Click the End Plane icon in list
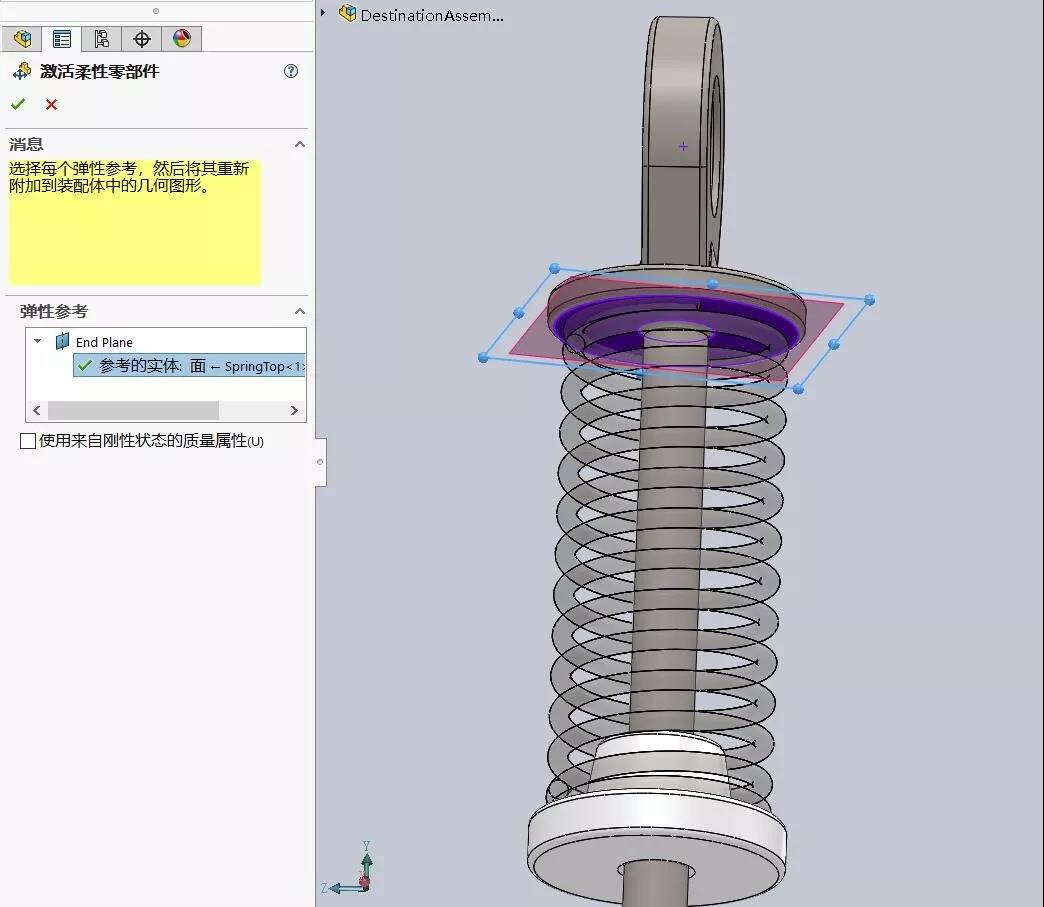Image resolution: width=1044 pixels, height=907 pixels. click(x=63, y=342)
